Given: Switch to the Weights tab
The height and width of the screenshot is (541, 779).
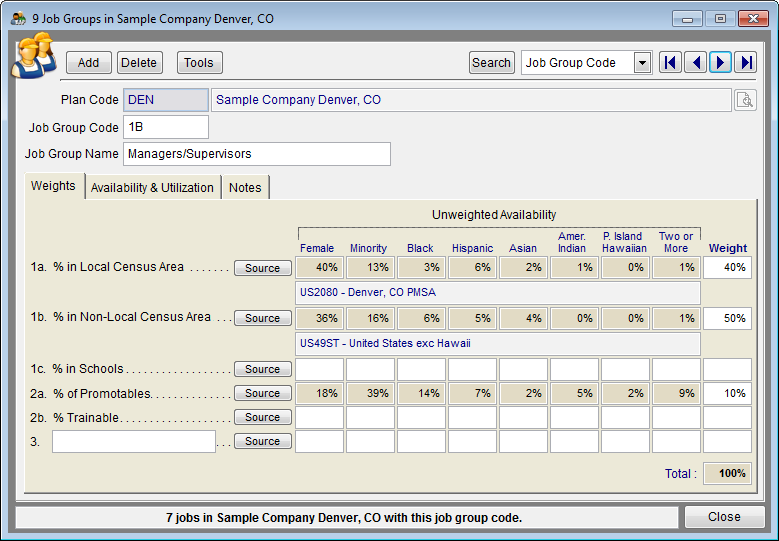Looking at the screenshot, I should tap(53, 186).
